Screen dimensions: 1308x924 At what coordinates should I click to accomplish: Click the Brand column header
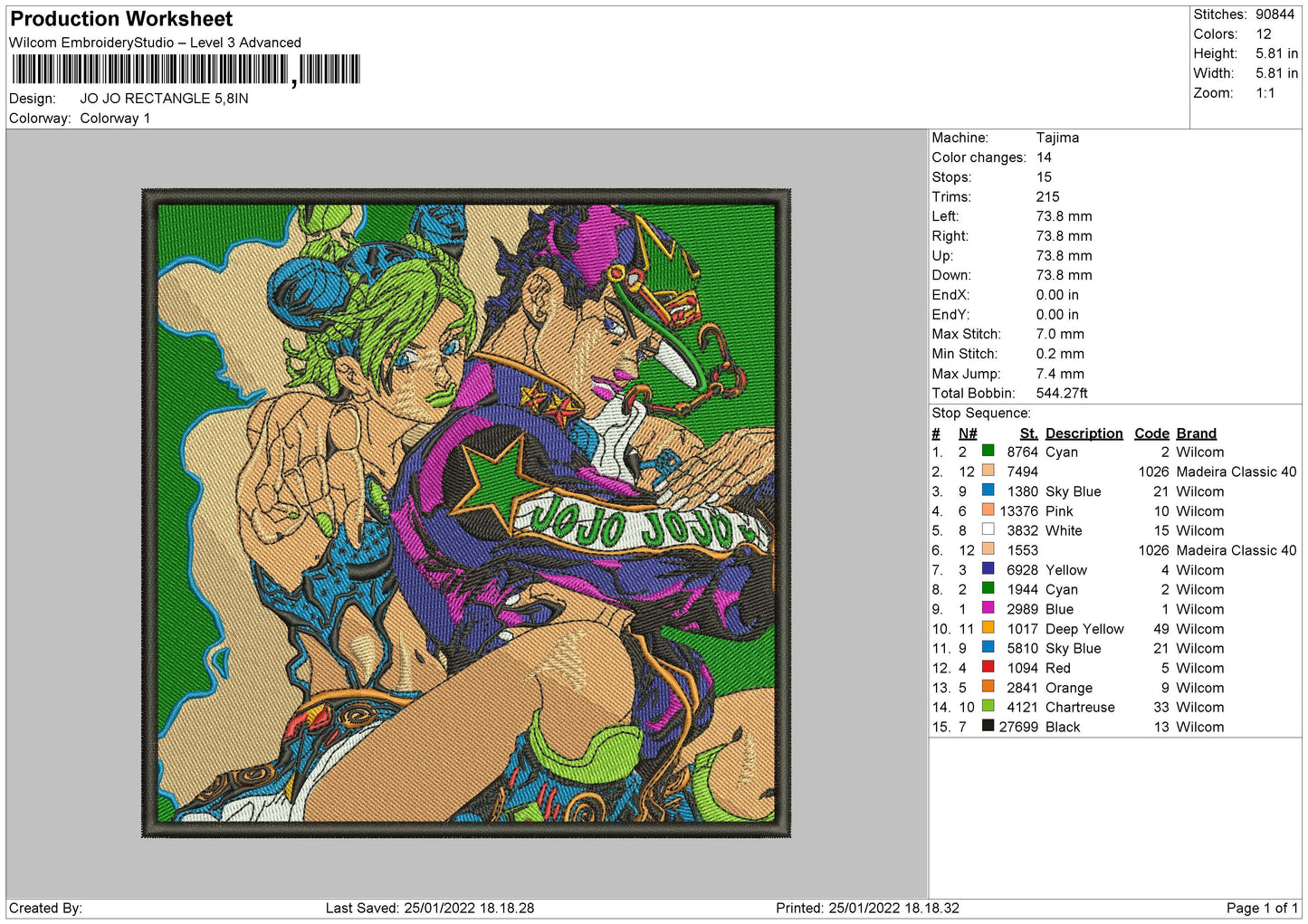1196,433
